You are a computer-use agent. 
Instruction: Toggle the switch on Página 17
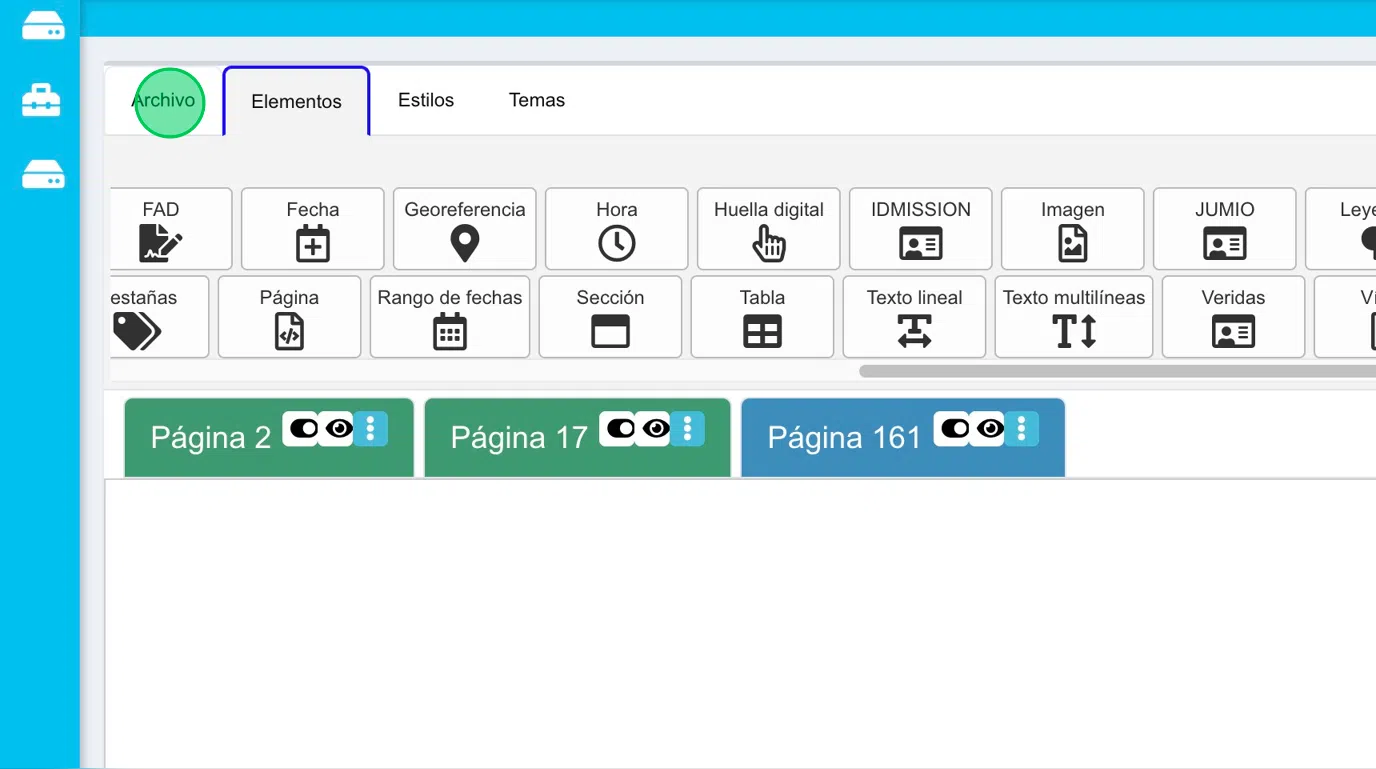coord(620,429)
